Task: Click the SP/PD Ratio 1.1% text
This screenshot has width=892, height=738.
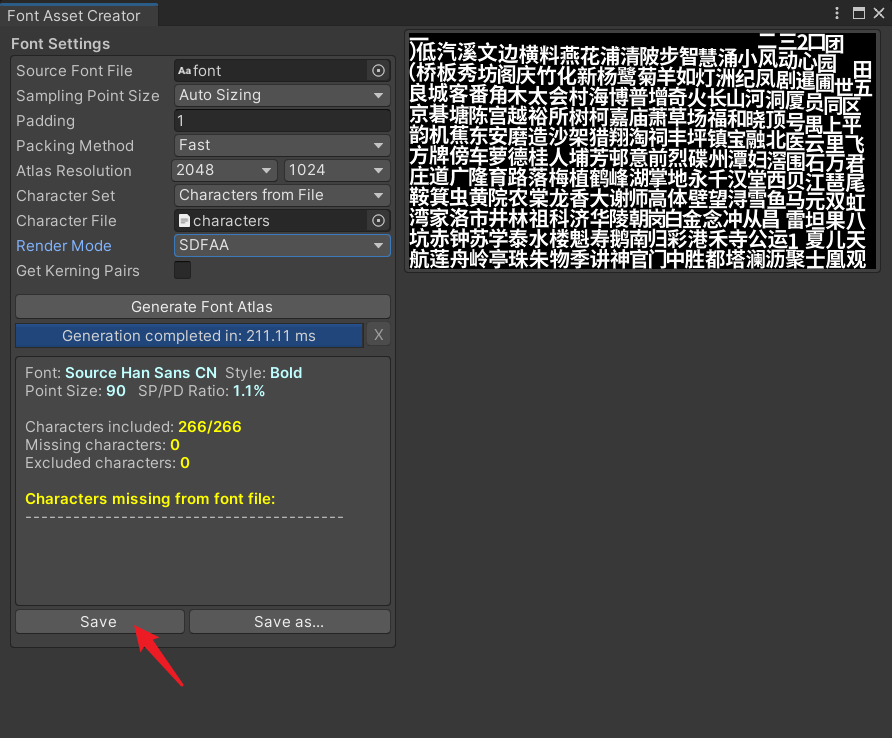Action: 201,391
